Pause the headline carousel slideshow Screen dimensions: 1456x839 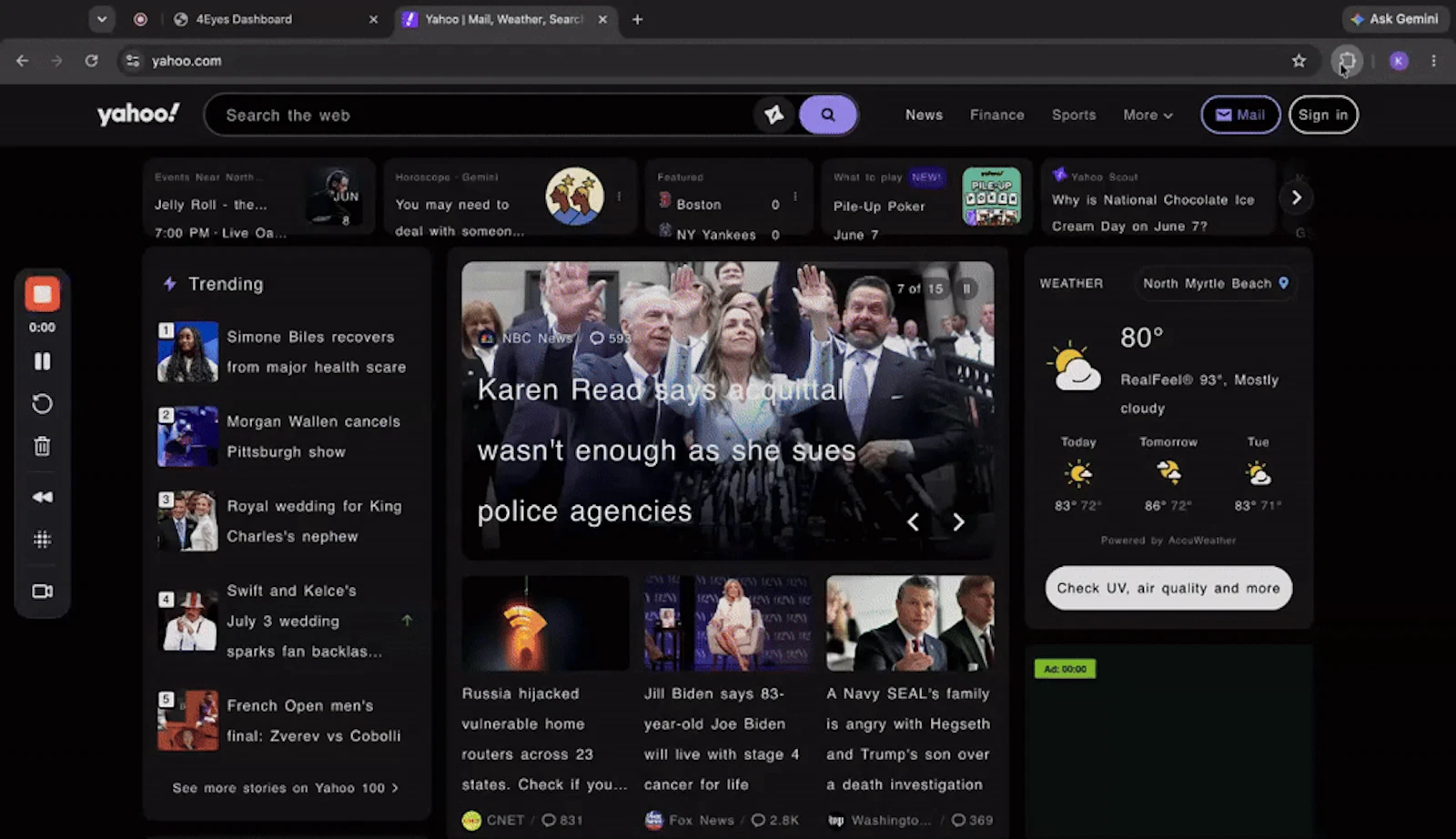pyautogui.click(x=966, y=288)
